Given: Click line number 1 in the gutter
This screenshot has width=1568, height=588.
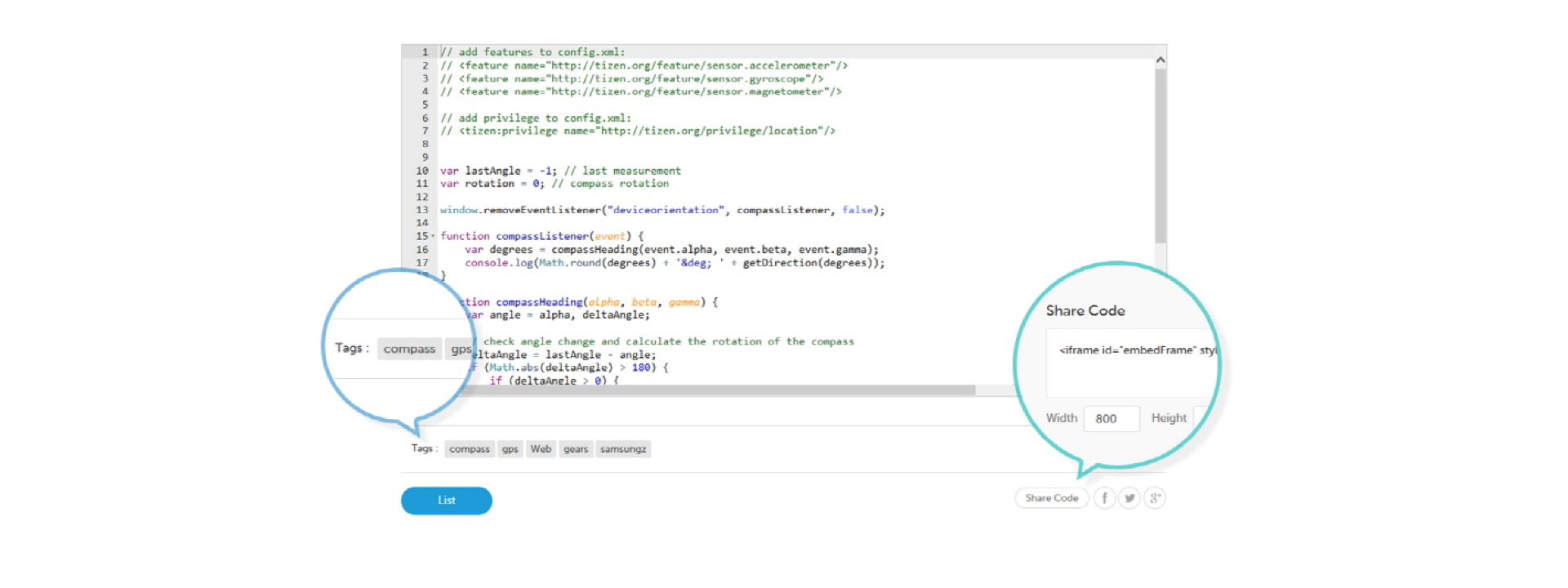Looking at the screenshot, I should (425, 52).
